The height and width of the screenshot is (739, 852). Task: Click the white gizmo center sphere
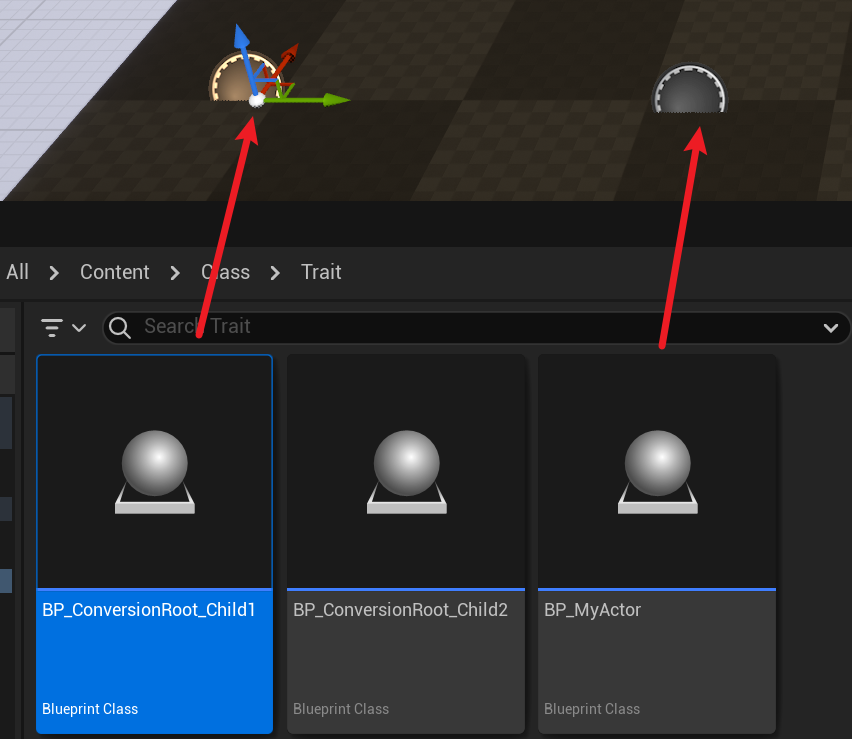[256, 99]
